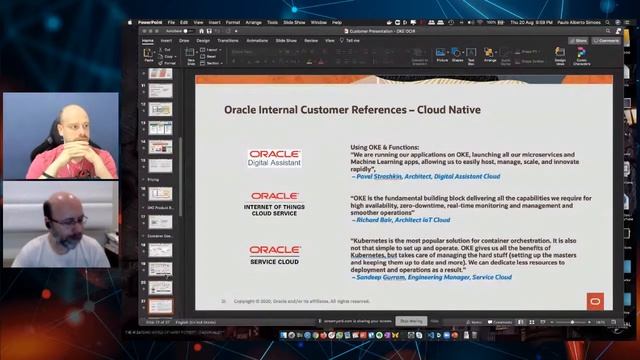
Task: Switch to the Transitions ribbon tab
Action: [x=228, y=41]
